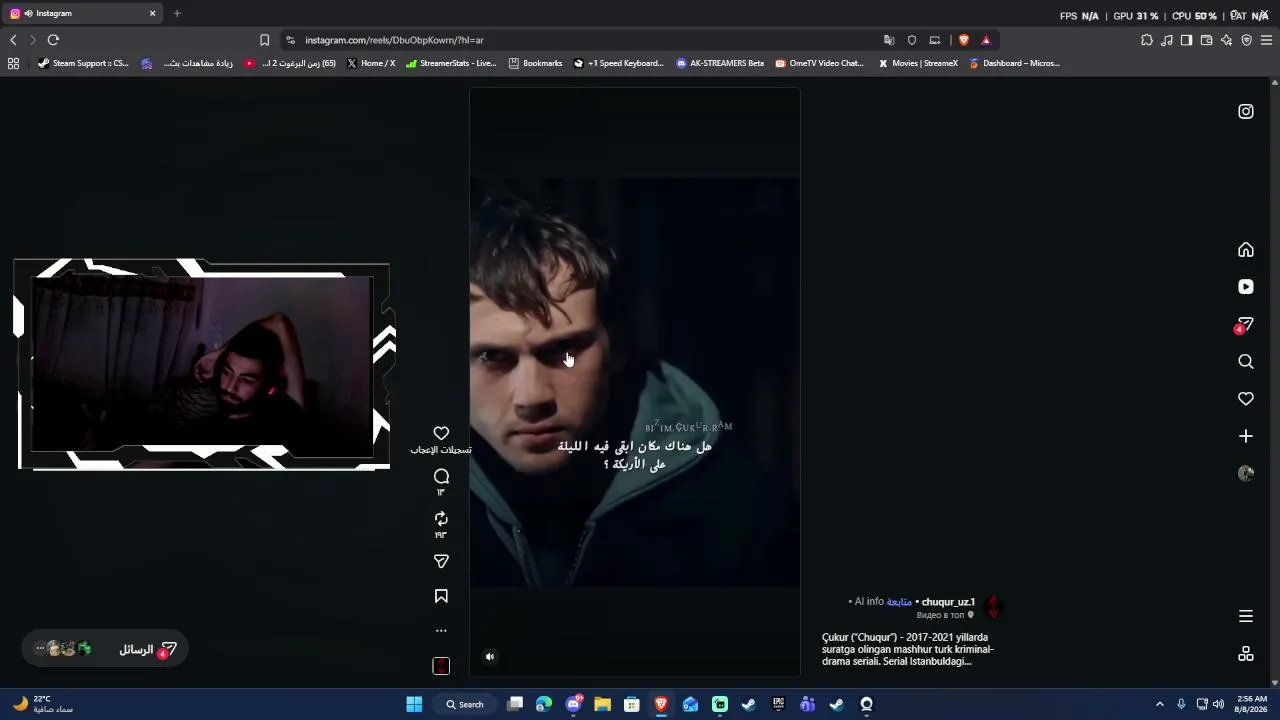This screenshot has width=1280, height=720.
Task: Open File Explorer from taskbar
Action: [602, 704]
